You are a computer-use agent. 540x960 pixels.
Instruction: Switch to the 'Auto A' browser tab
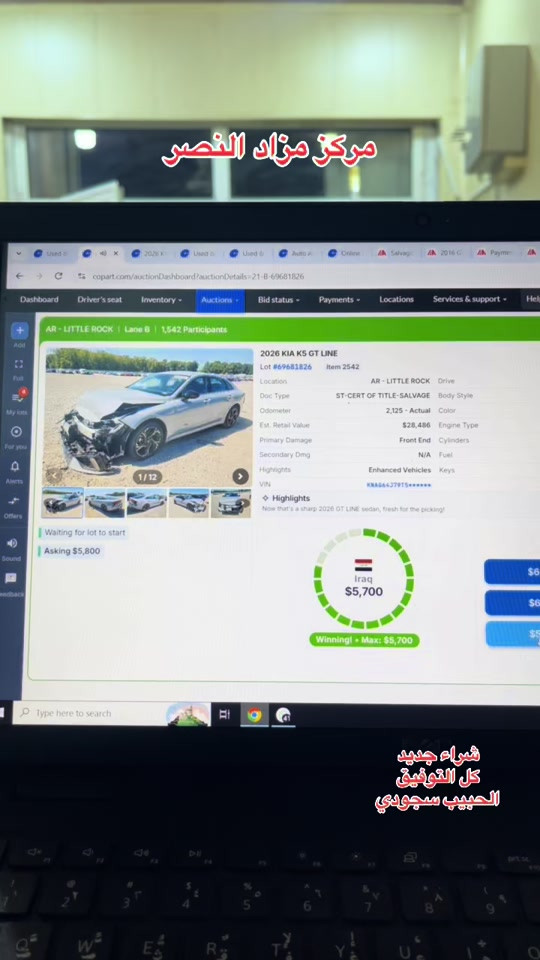(294, 253)
